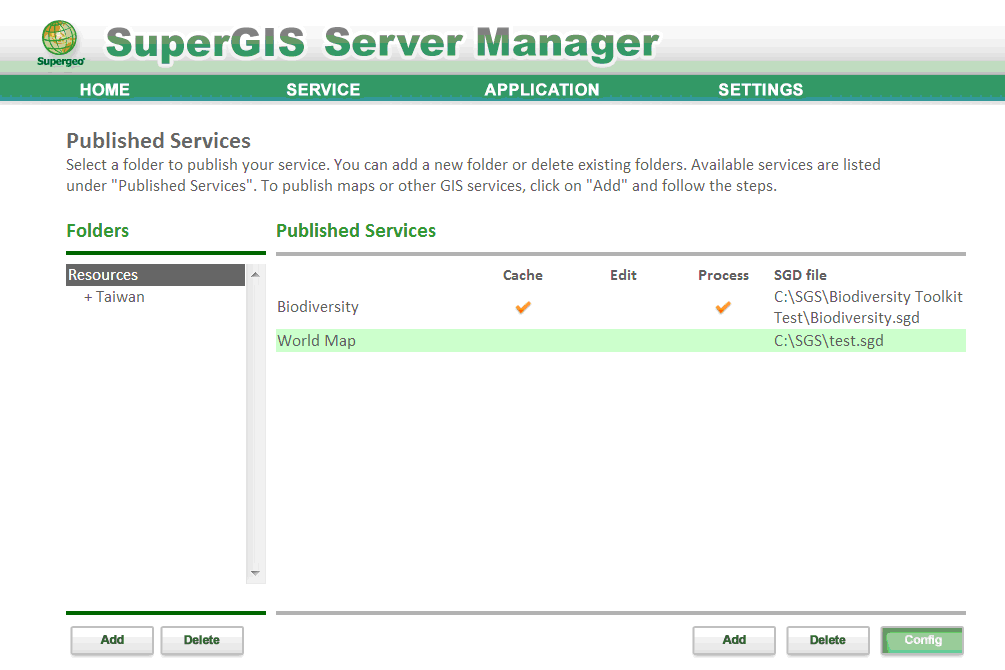This screenshot has height=670, width=1005.
Task: Select the Biodiversity service row
Action: click(x=620, y=307)
